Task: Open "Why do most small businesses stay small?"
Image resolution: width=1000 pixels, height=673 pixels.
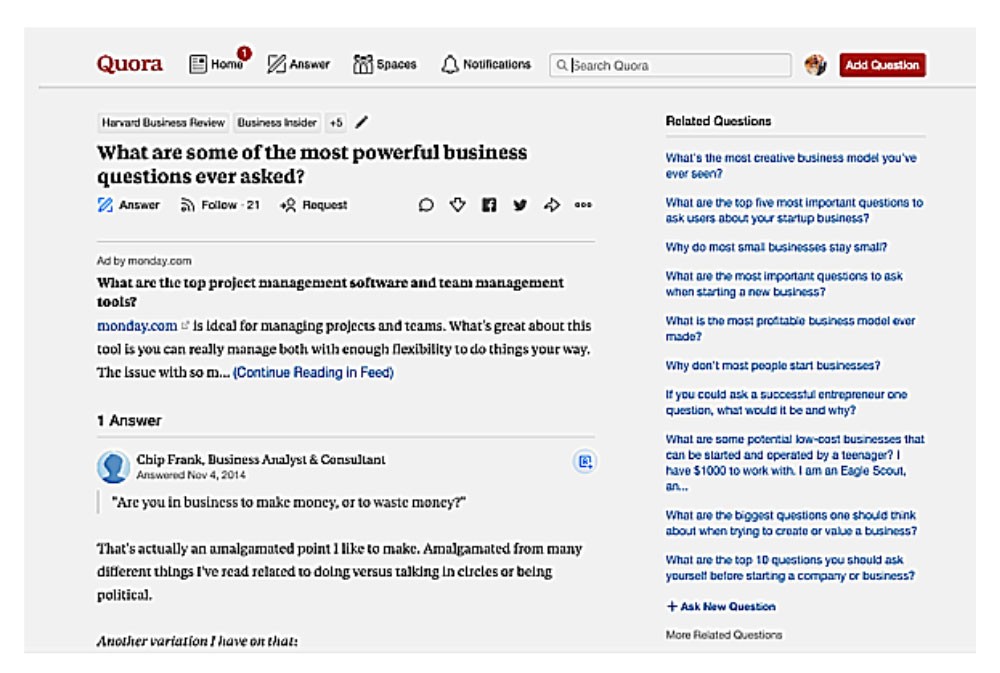Action: (776, 247)
